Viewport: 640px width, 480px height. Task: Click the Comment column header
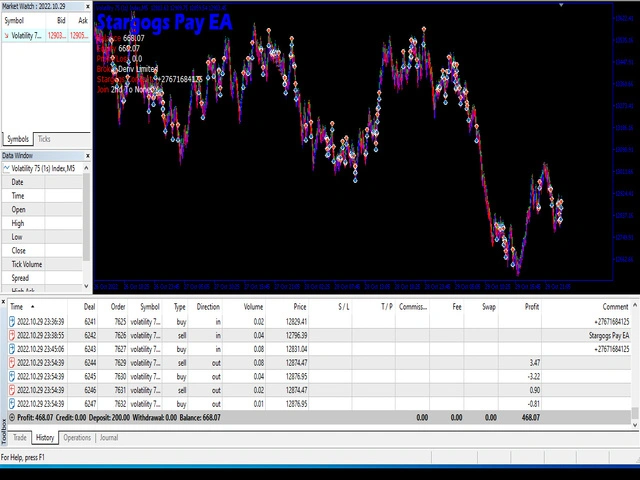click(615, 307)
